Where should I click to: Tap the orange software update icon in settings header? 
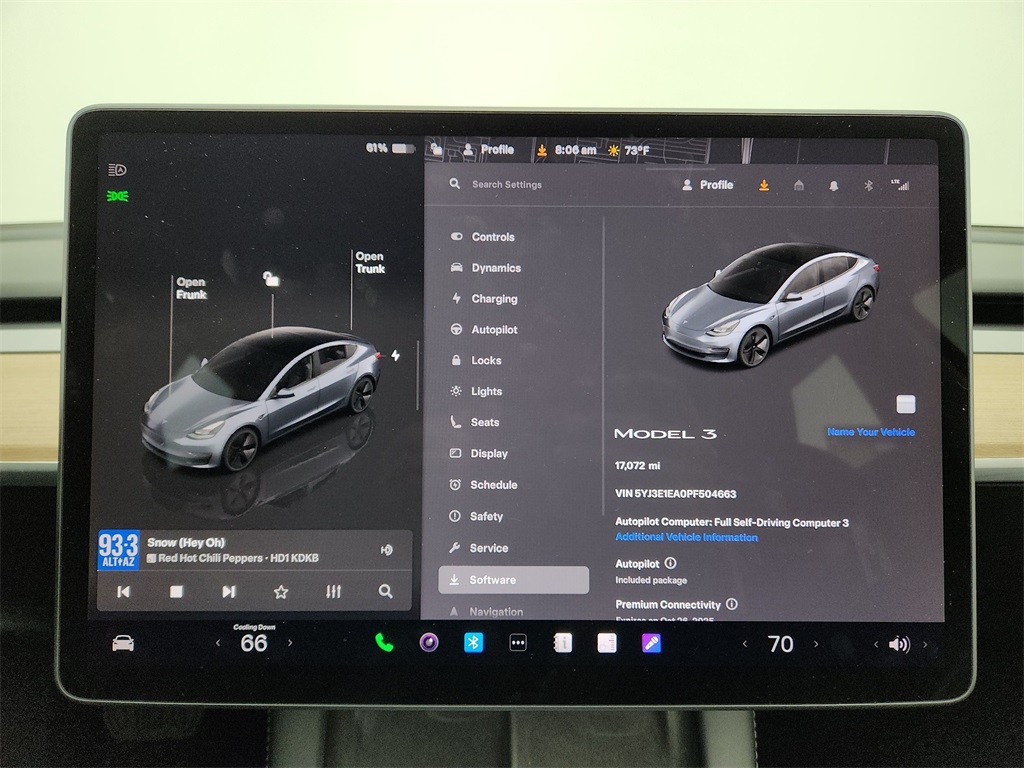point(763,185)
